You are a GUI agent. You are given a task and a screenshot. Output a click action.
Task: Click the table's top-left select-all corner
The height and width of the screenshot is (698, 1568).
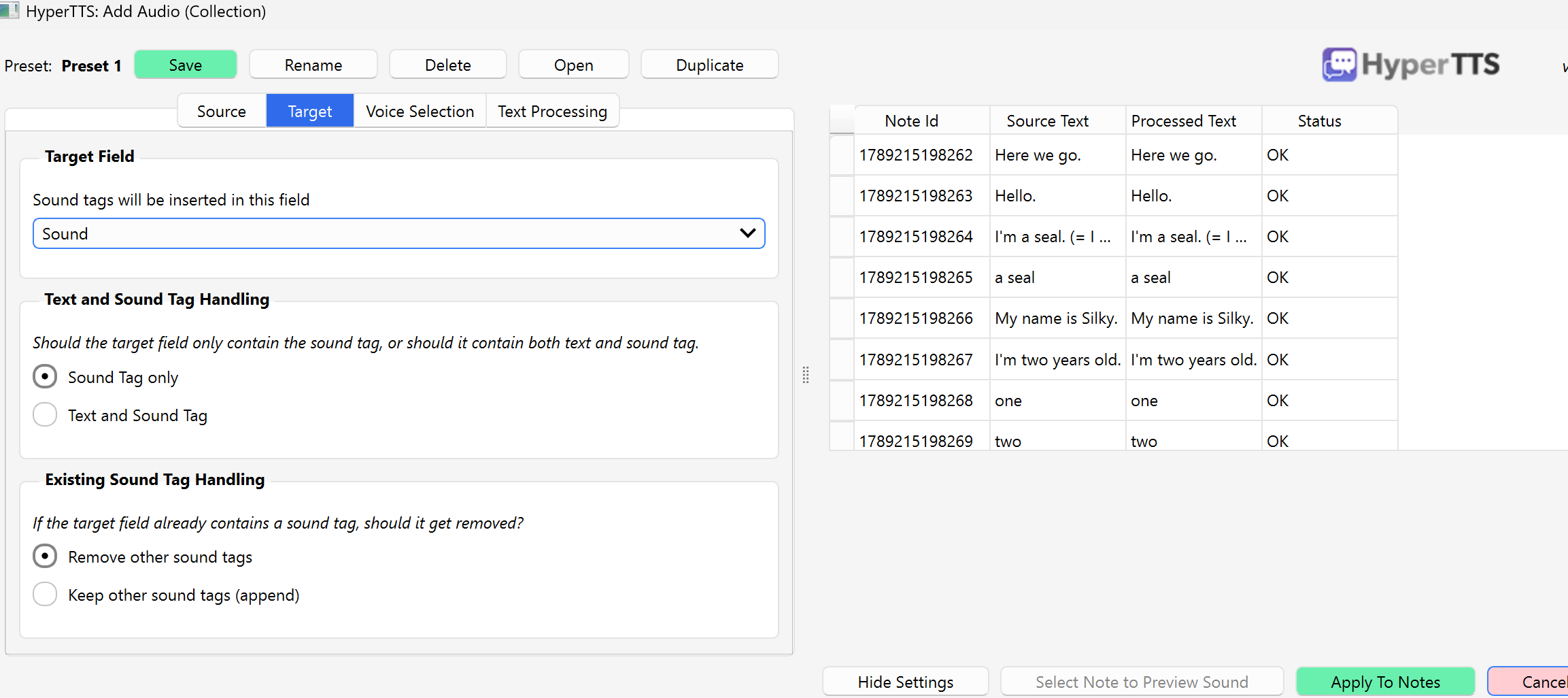[842, 120]
